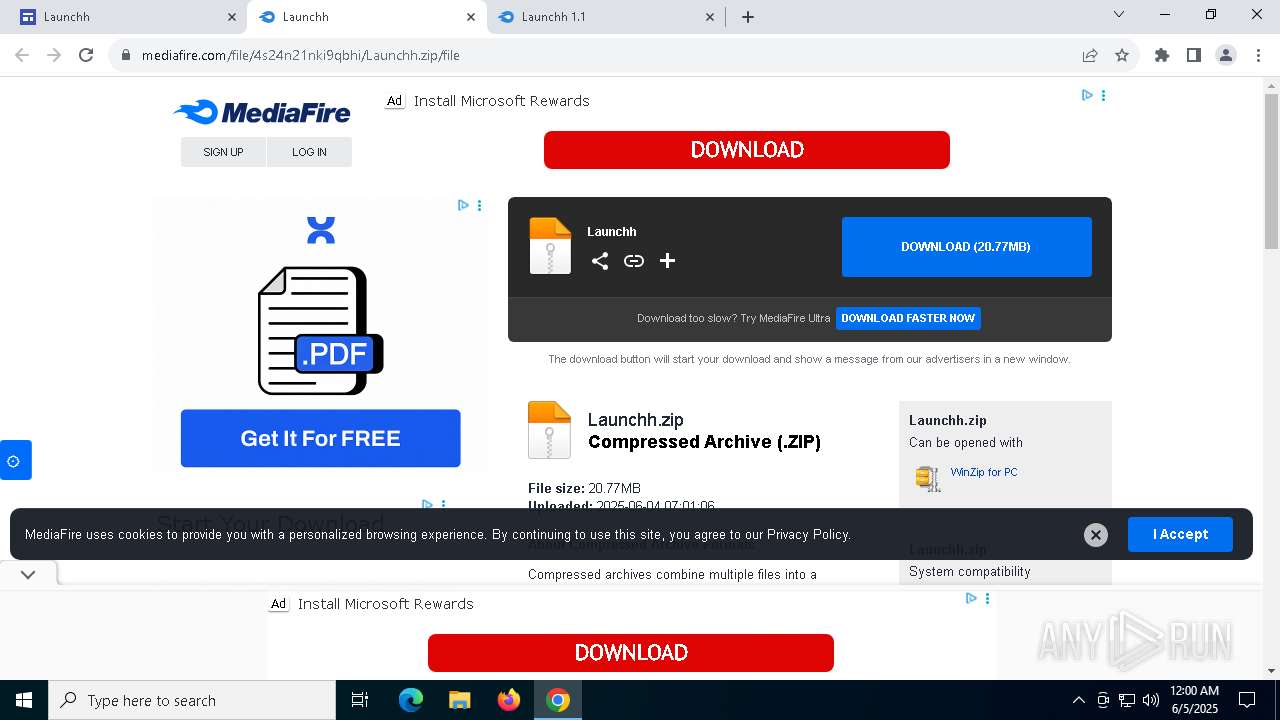
Task: Open notification center icon
Action: pyautogui.click(x=1247, y=700)
